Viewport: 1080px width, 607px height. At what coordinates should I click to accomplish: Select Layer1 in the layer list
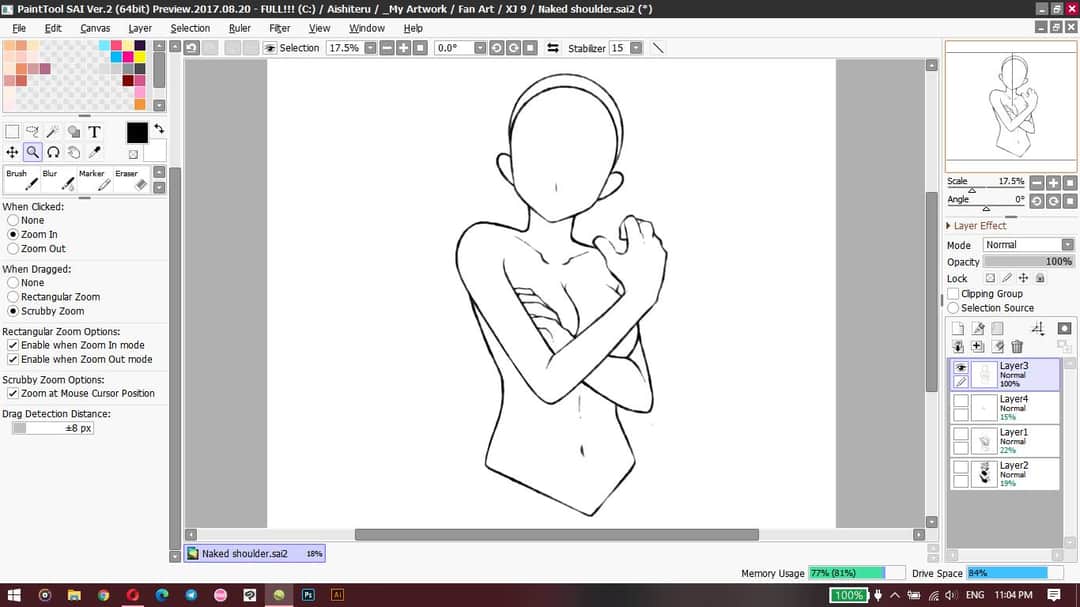point(1006,441)
